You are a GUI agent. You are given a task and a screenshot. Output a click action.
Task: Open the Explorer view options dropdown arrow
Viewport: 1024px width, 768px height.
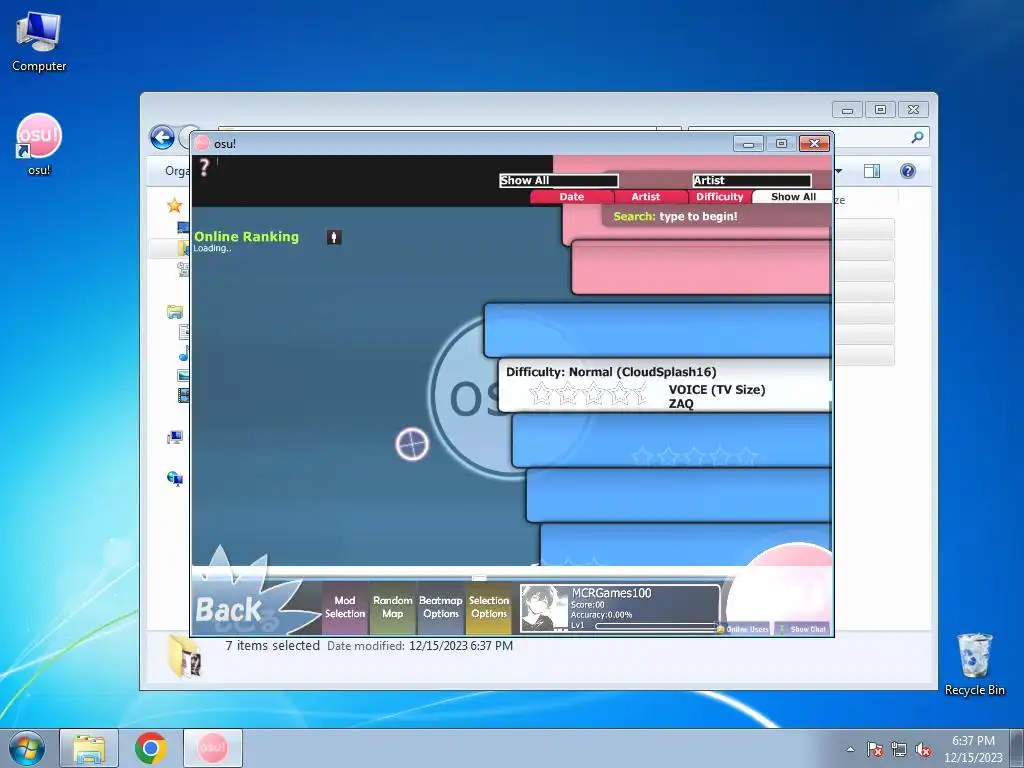tap(839, 171)
